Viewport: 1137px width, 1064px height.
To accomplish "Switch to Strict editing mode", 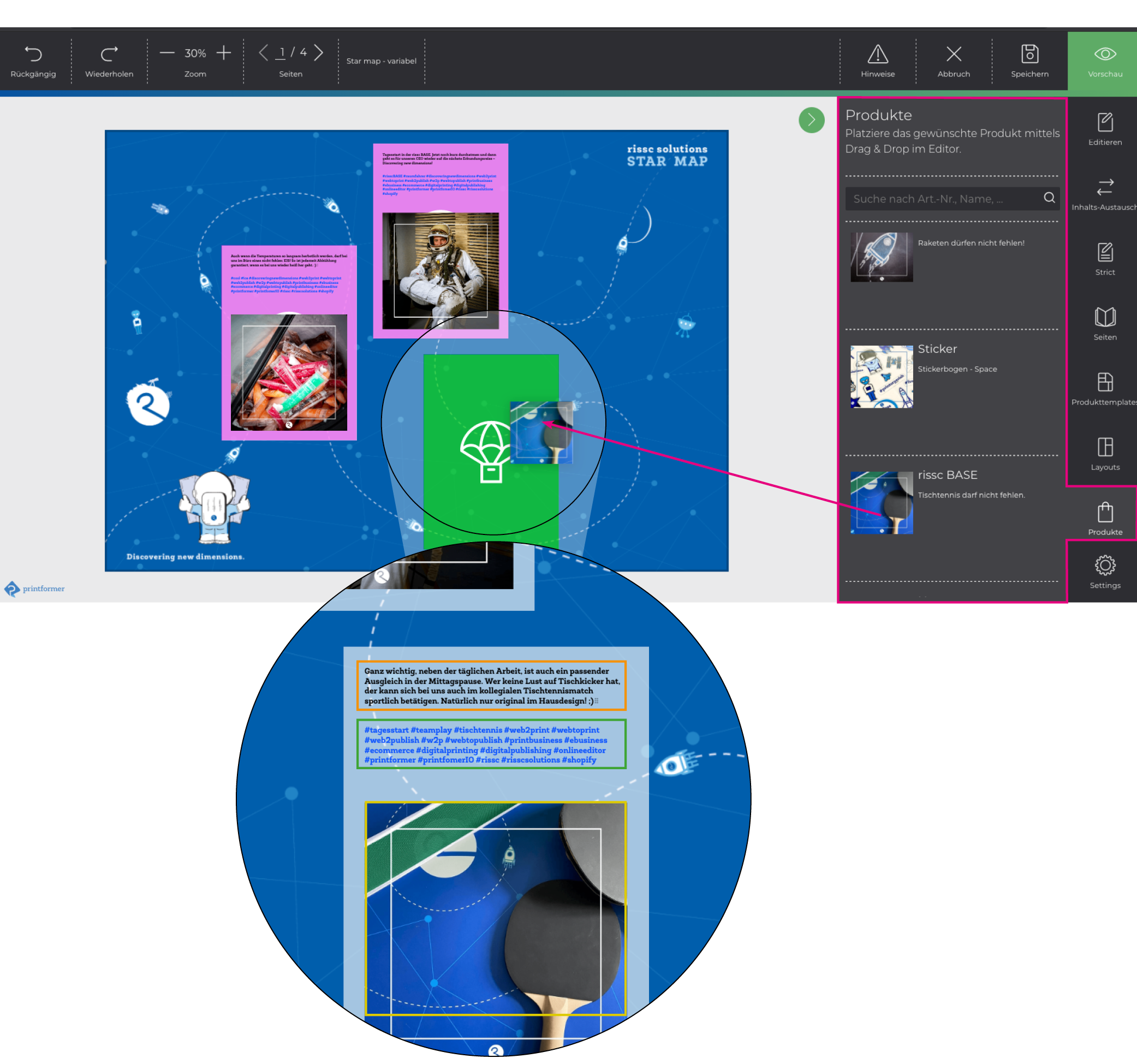I will coord(1104,252).
